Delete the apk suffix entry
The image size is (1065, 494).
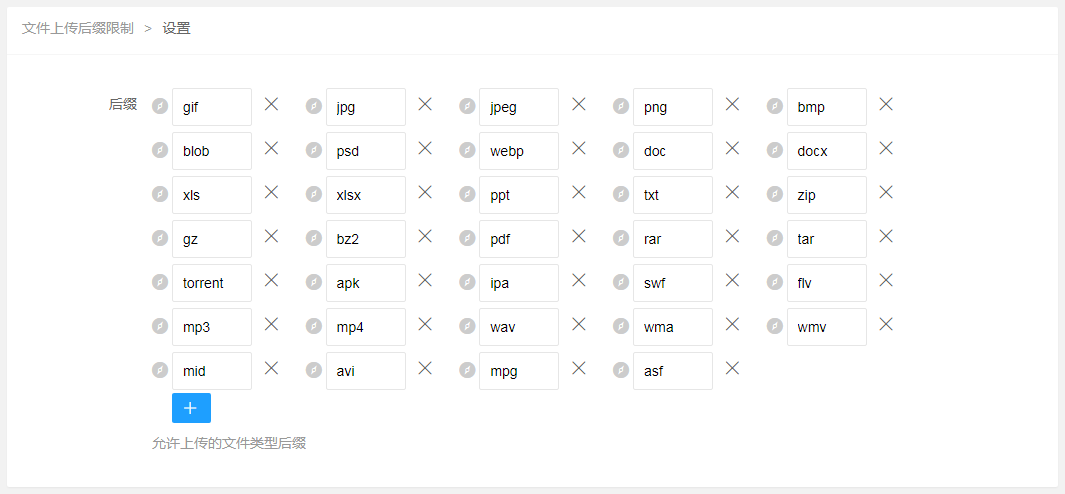coord(425,280)
